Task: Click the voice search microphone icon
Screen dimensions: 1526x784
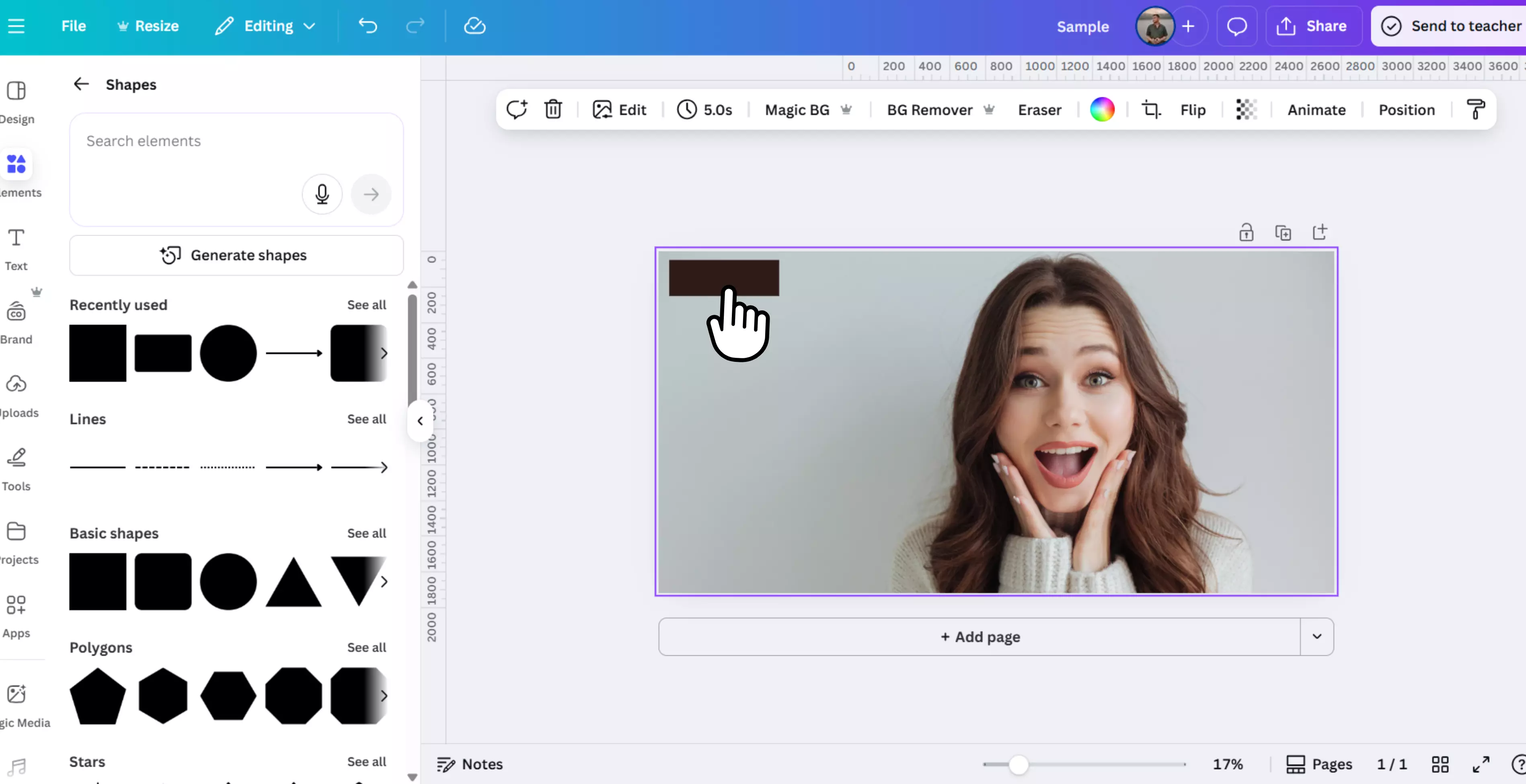Action: pos(322,194)
